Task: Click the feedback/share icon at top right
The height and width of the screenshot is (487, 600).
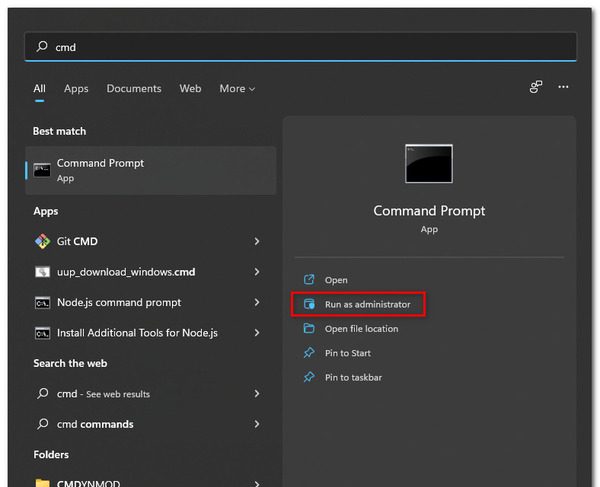Action: tap(536, 87)
